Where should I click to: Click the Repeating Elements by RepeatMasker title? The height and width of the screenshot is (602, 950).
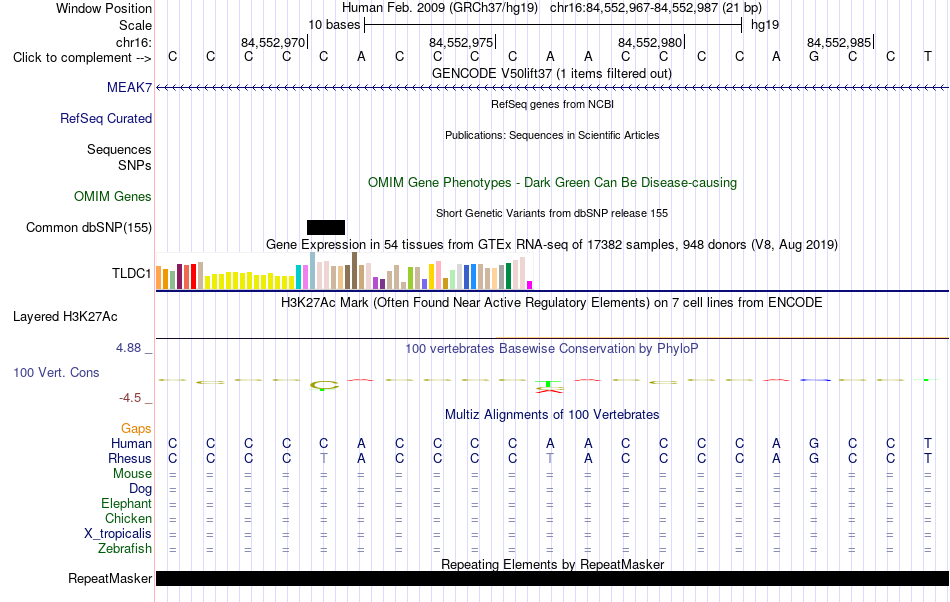pos(552,564)
